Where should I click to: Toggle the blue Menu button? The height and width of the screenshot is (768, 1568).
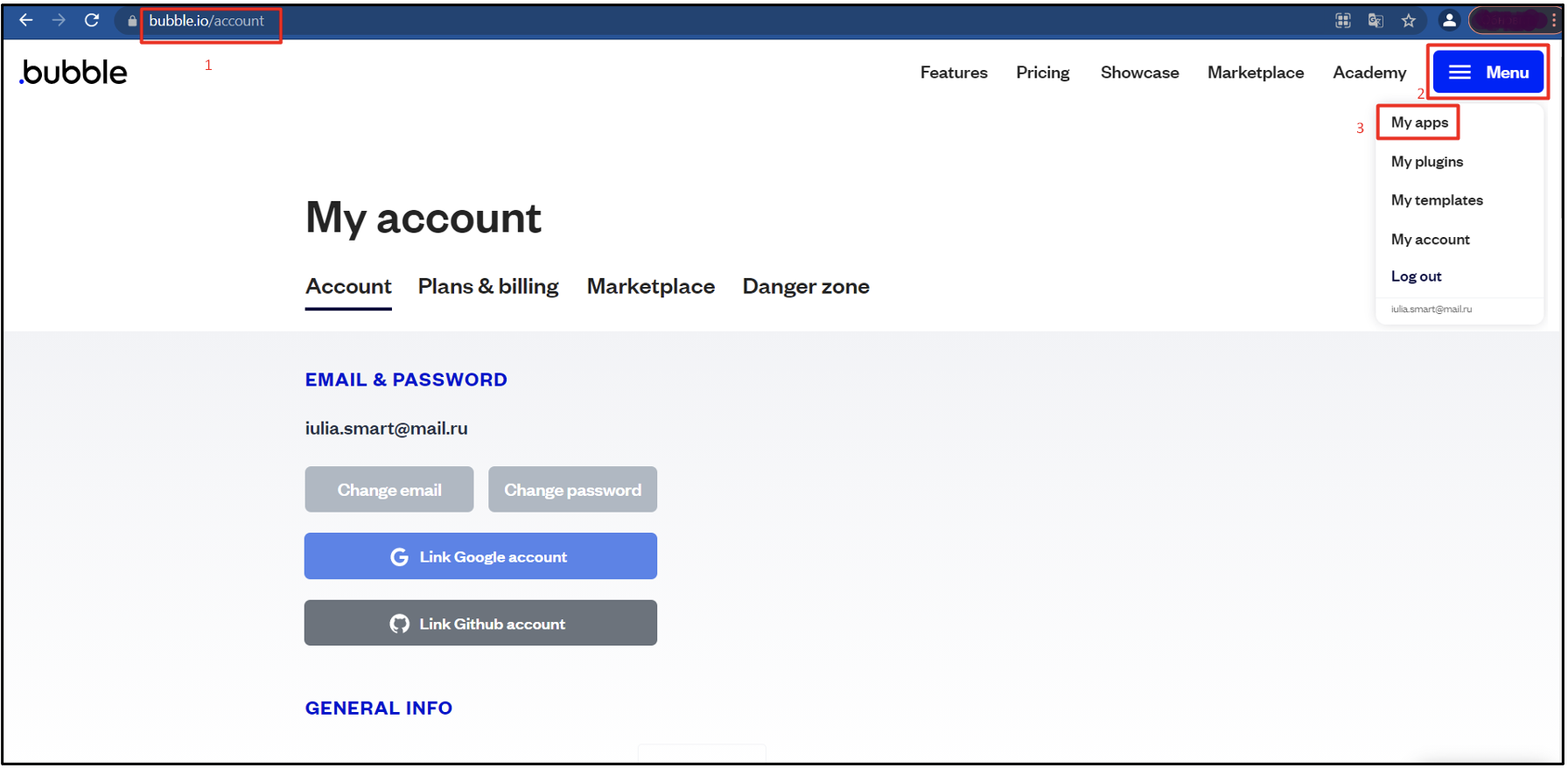pyautogui.click(x=1488, y=73)
